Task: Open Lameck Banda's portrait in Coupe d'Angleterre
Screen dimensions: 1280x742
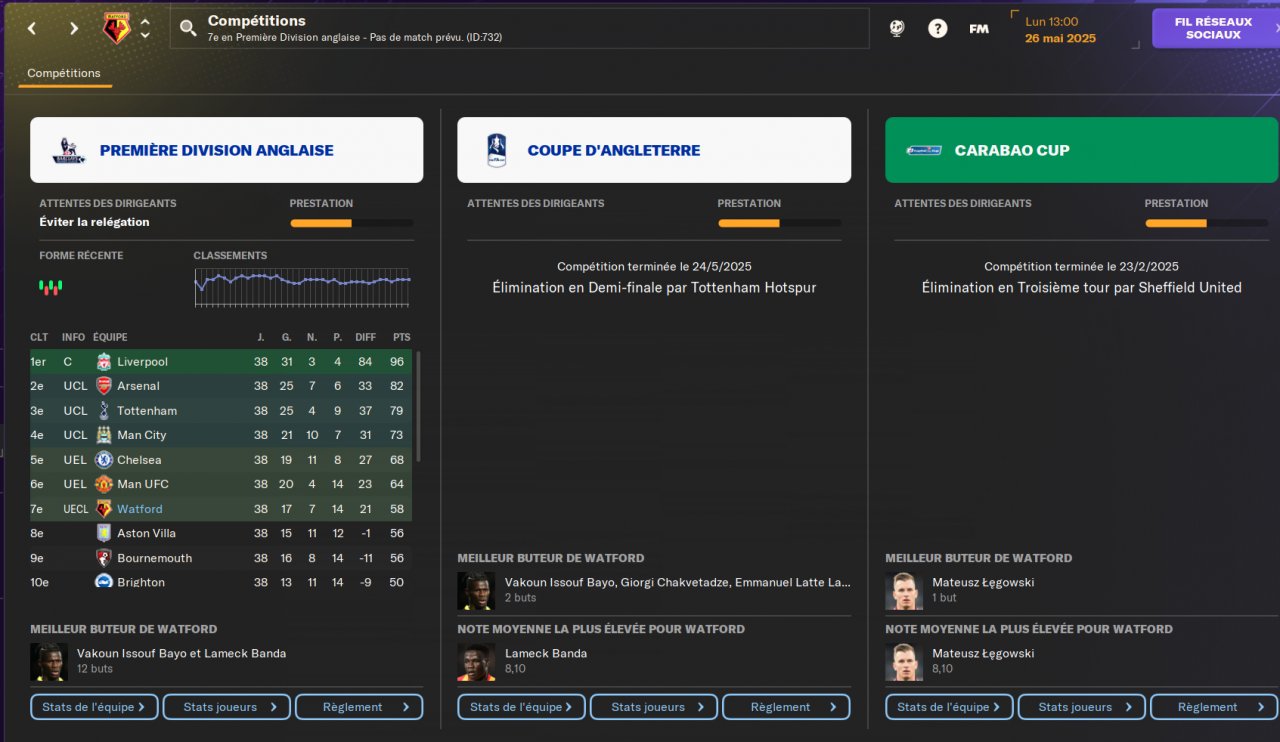Action: [x=476, y=662]
